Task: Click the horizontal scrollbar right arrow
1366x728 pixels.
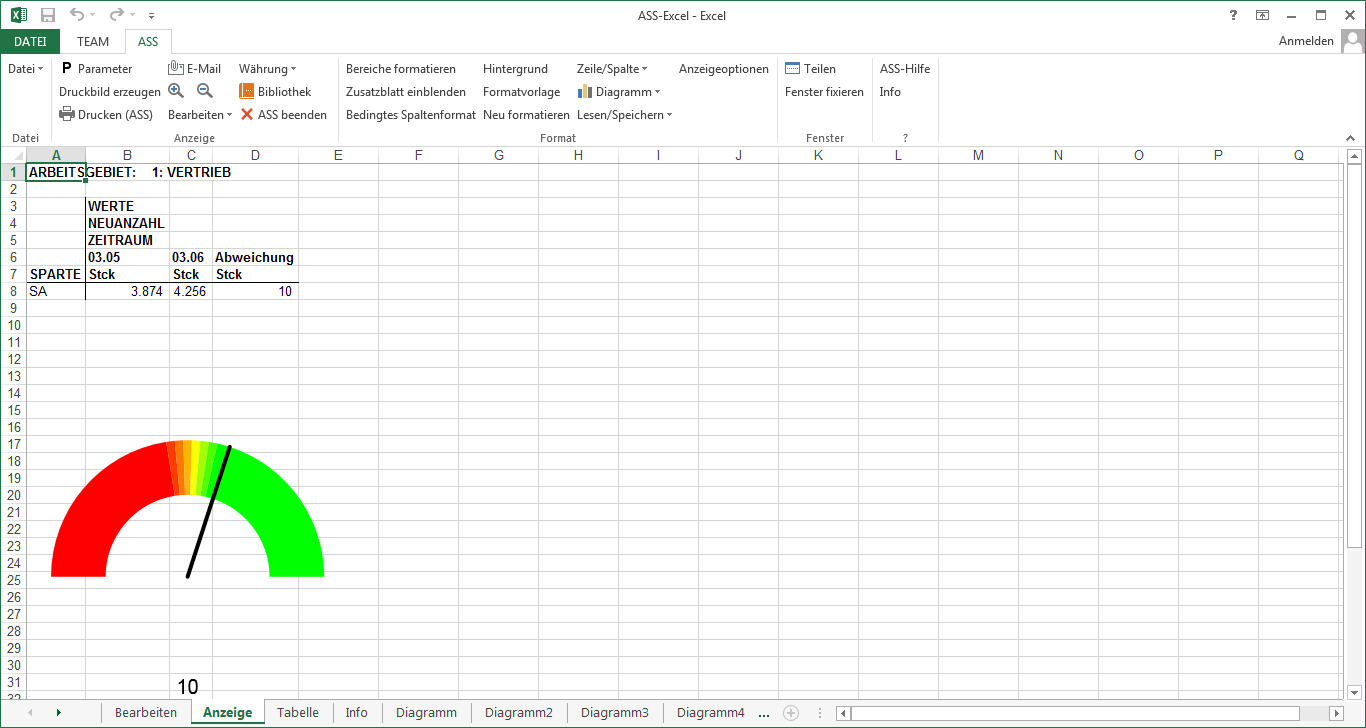Action: click(x=1336, y=713)
